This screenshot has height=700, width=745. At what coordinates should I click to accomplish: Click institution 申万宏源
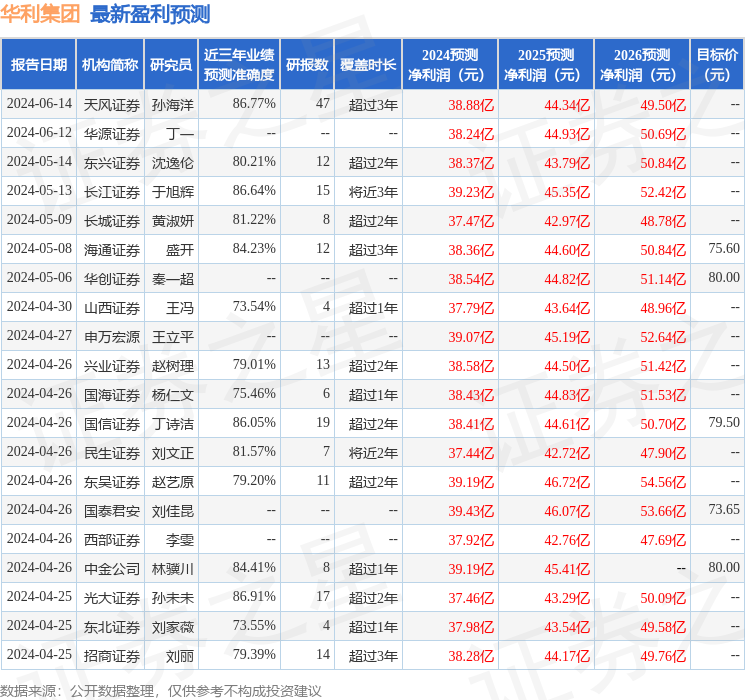click(112, 337)
